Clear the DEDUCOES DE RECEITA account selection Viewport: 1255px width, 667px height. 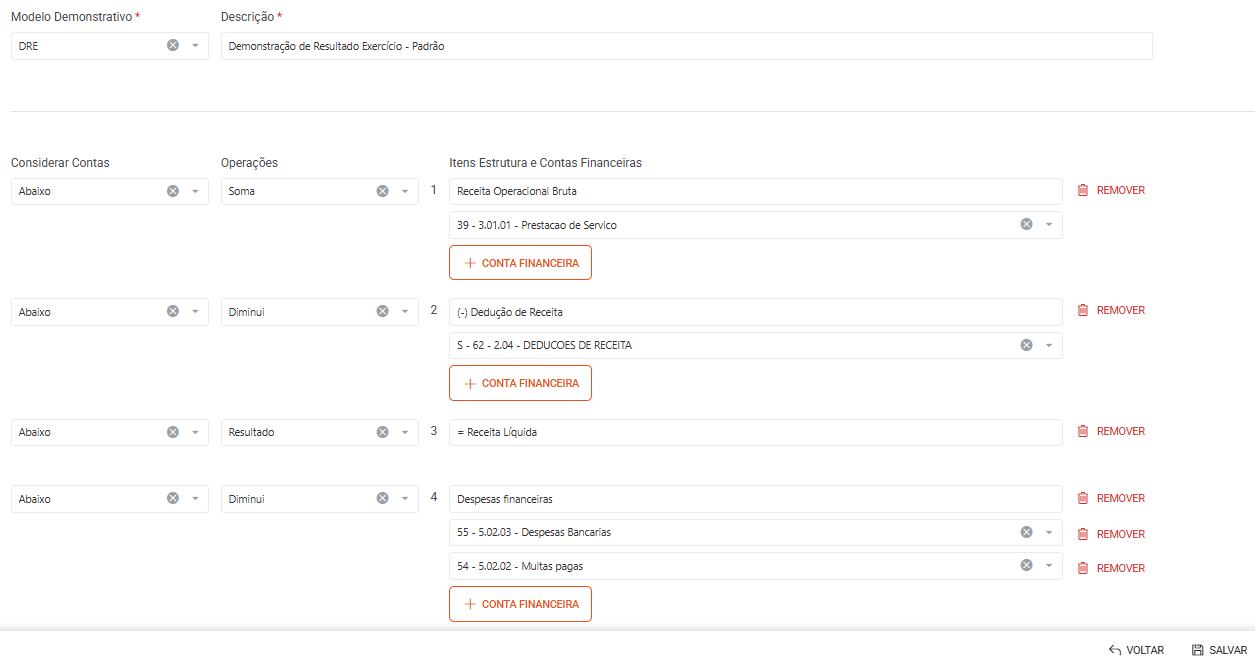pos(1026,345)
